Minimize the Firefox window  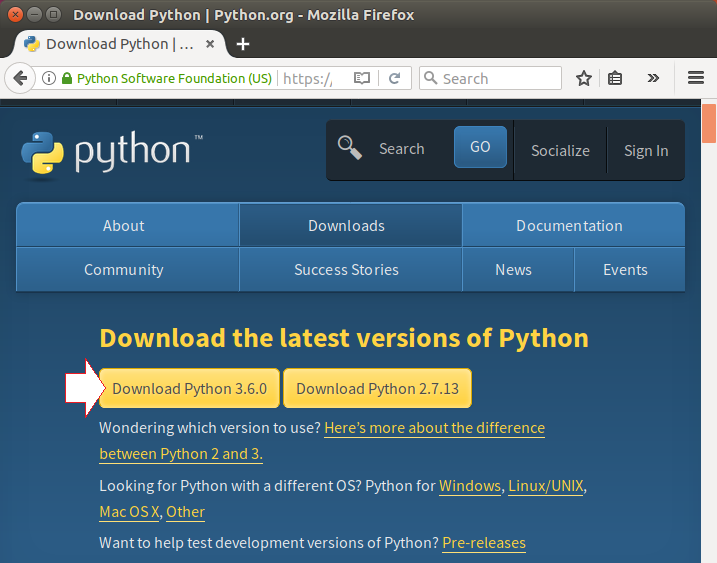click(x=34, y=15)
